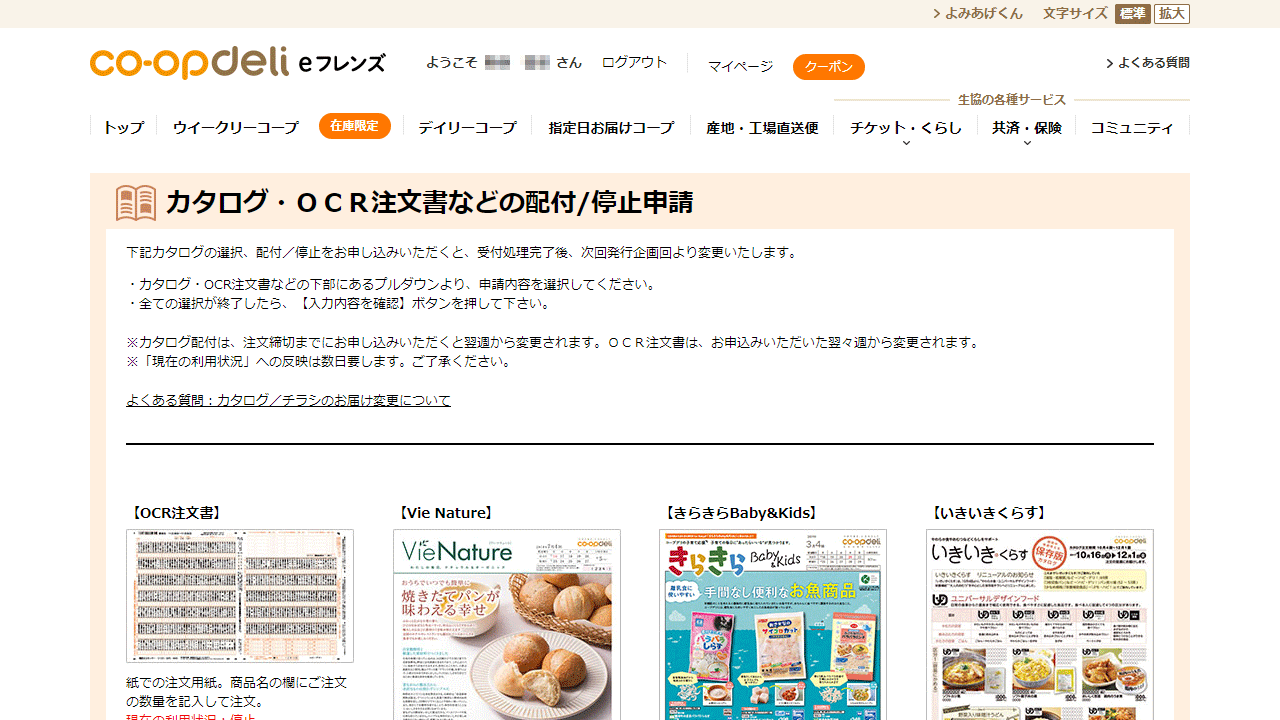Open the コミュニティ menu item
Screen dimensions: 1280x720
[1132, 128]
